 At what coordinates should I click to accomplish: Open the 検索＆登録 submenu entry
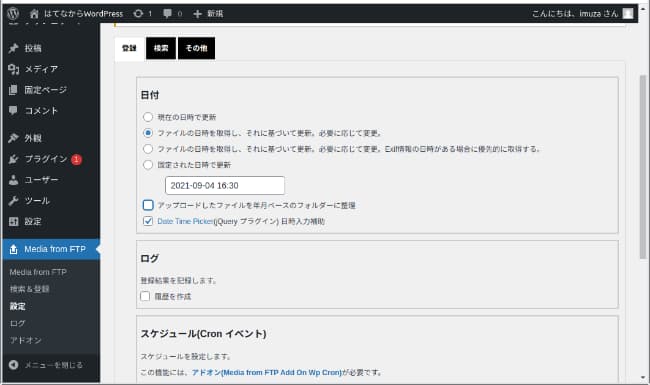[x=29, y=289]
